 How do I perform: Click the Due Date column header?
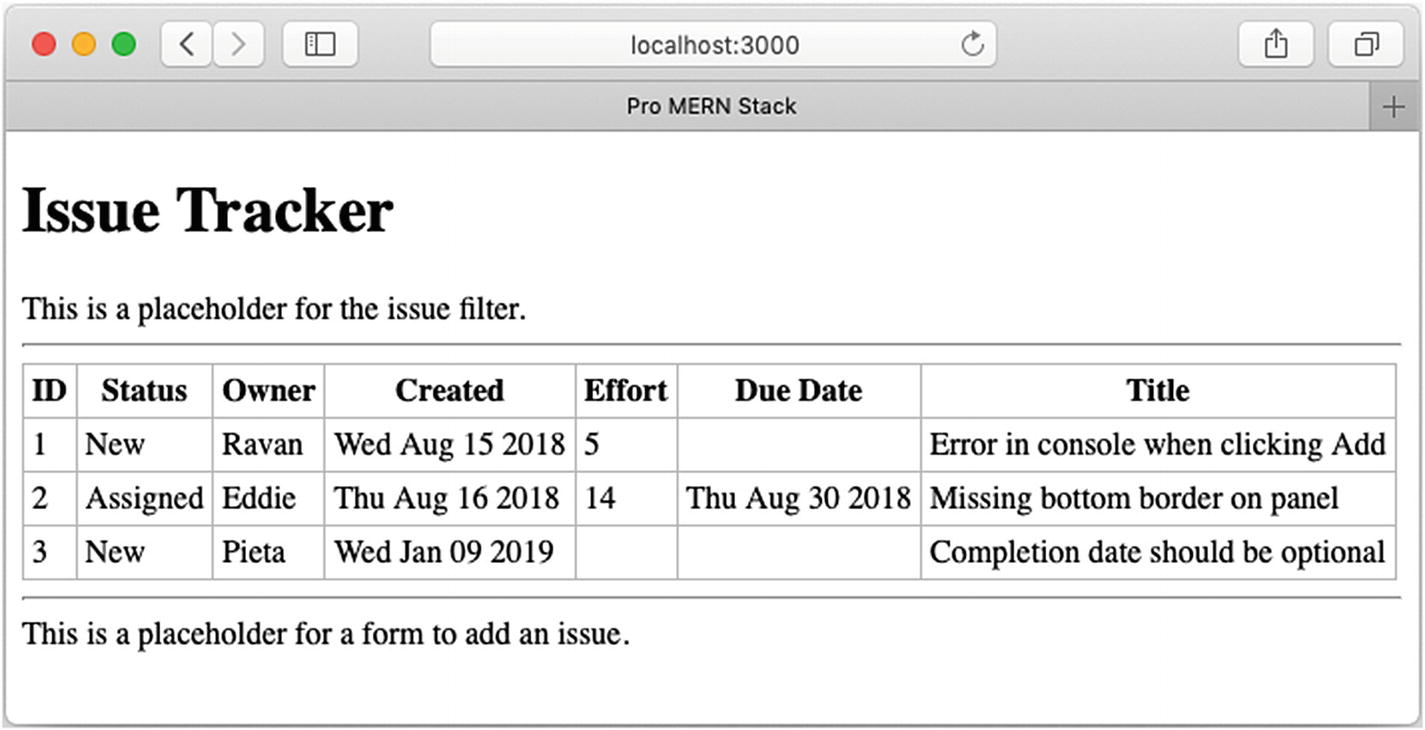[798, 390]
